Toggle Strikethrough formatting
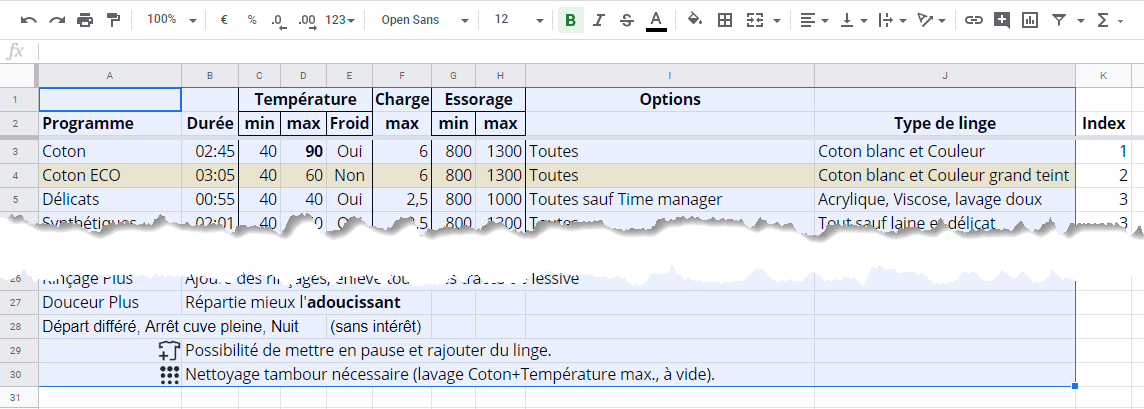This screenshot has width=1144, height=409. 627,20
